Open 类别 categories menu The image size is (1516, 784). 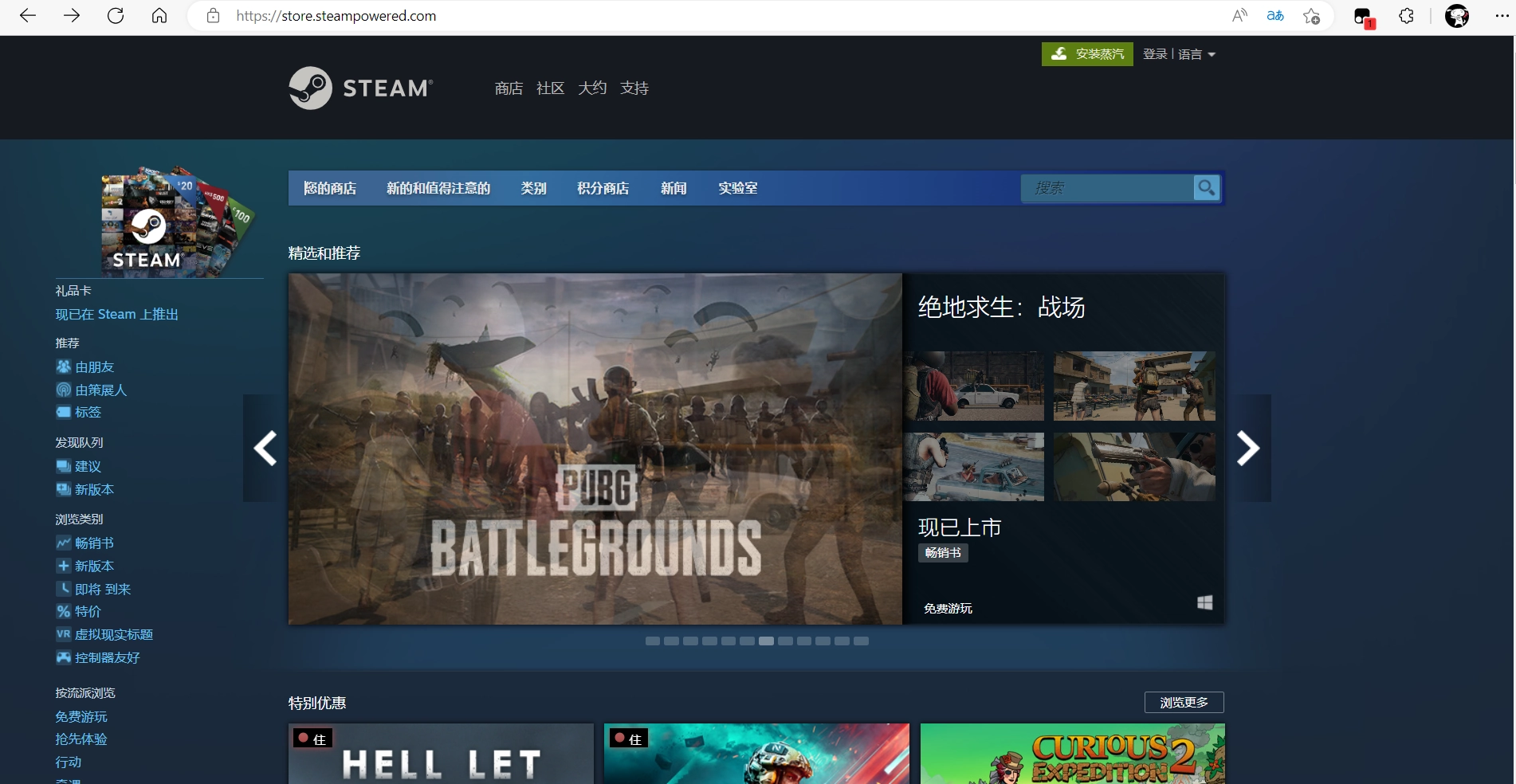pos(533,188)
